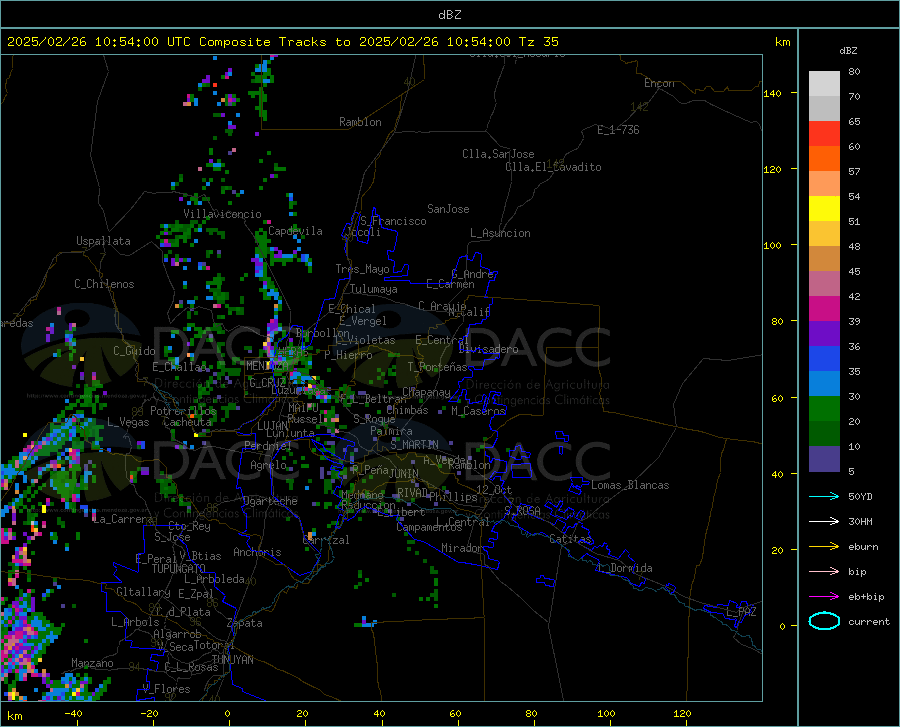Click the Uspallata place label
900x727 pixels.
(x=103, y=241)
